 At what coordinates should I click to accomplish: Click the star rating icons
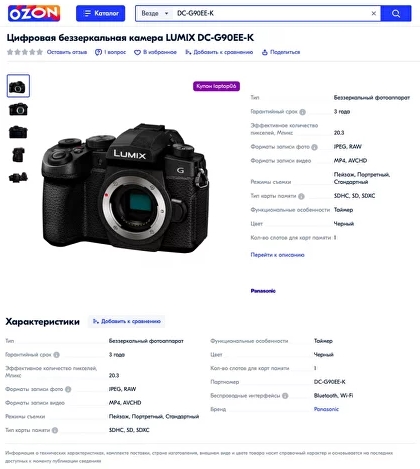pos(25,52)
